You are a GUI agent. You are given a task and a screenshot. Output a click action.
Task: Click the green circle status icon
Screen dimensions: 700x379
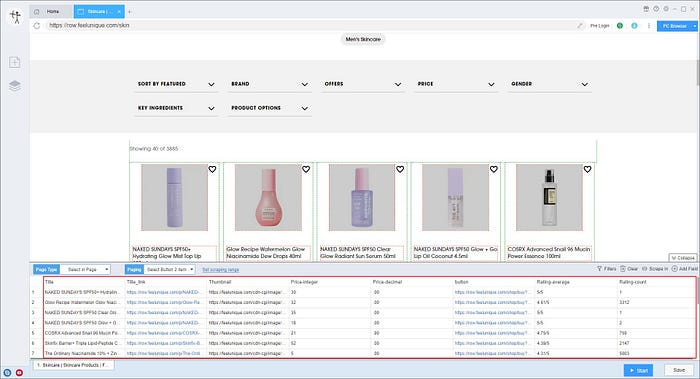coord(620,26)
